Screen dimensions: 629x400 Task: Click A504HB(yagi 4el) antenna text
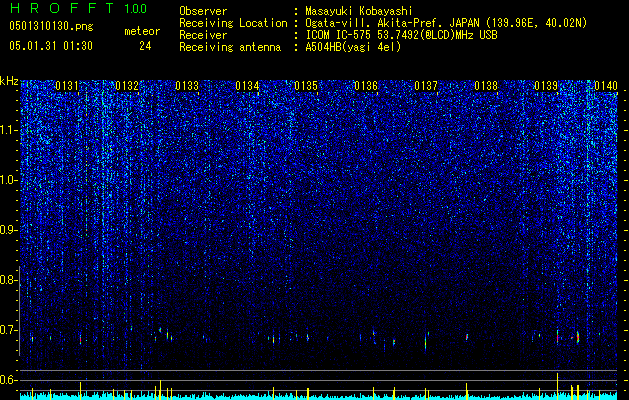(x=353, y=47)
